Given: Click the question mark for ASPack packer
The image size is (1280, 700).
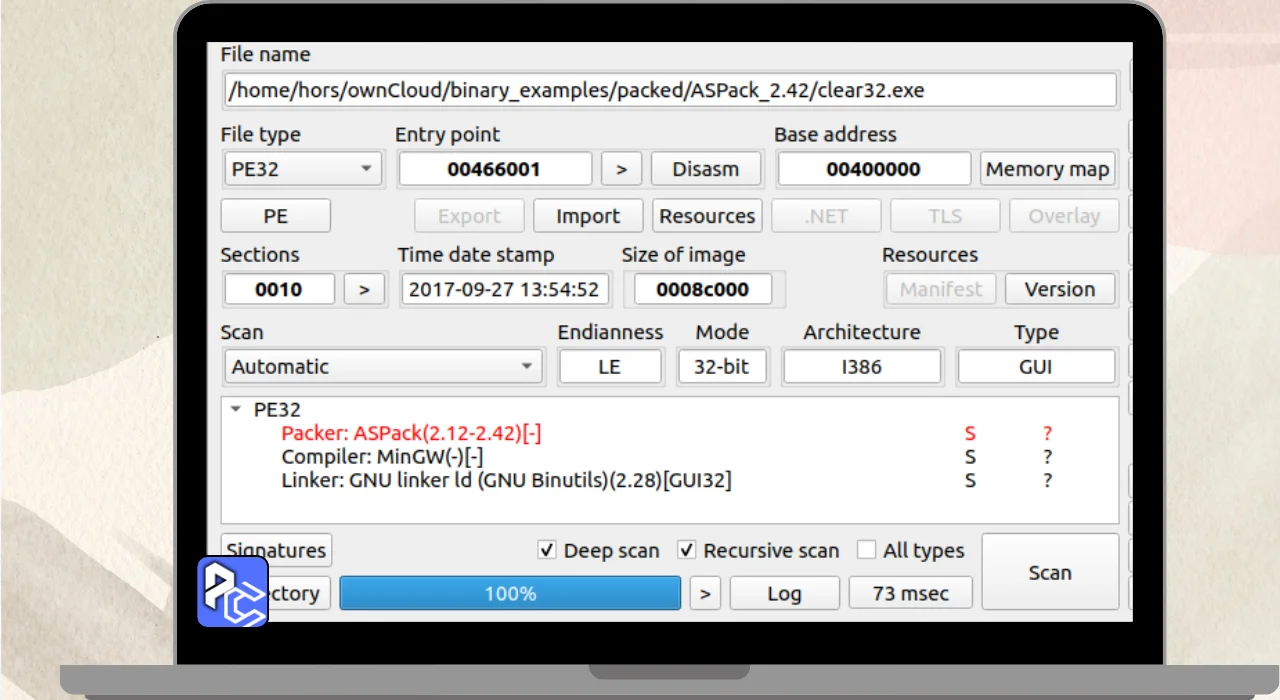Looking at the screenshot, I should coord(1047,433).
